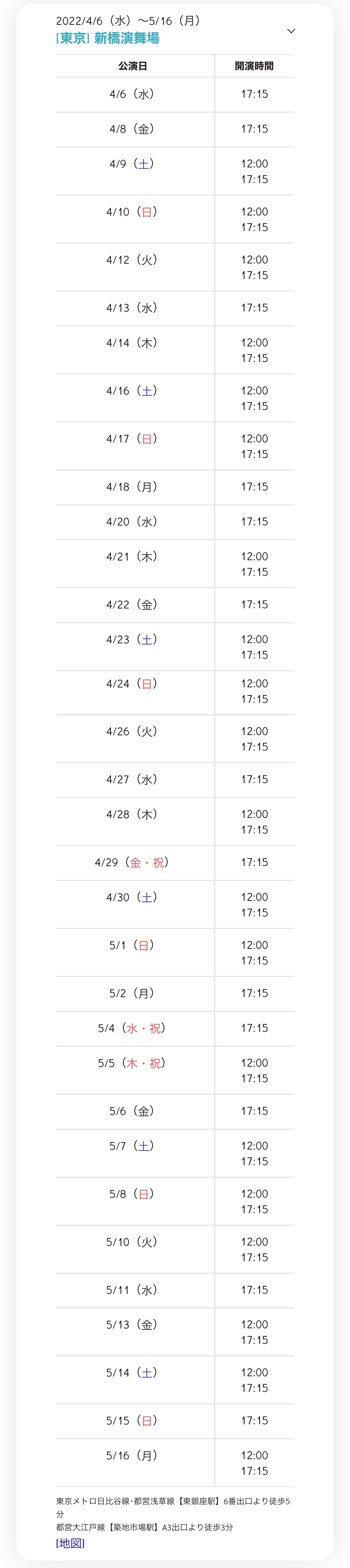Click the 17:15 time for 4/18
Image resolution: width=350 pixels, height=1568 pixels.
(x=254, y=487)
